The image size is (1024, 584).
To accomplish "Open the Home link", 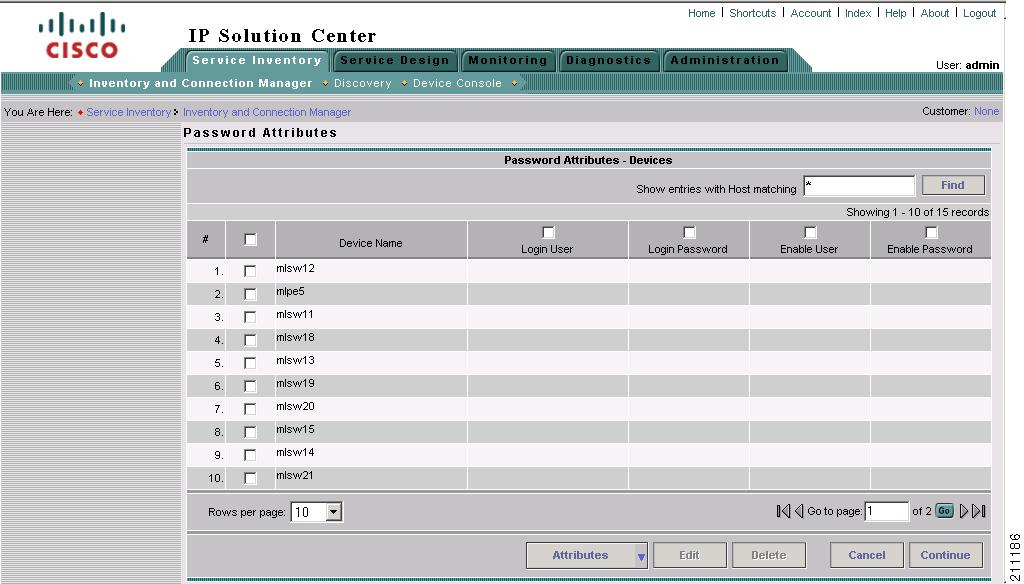I will click(x=701, y=13).
